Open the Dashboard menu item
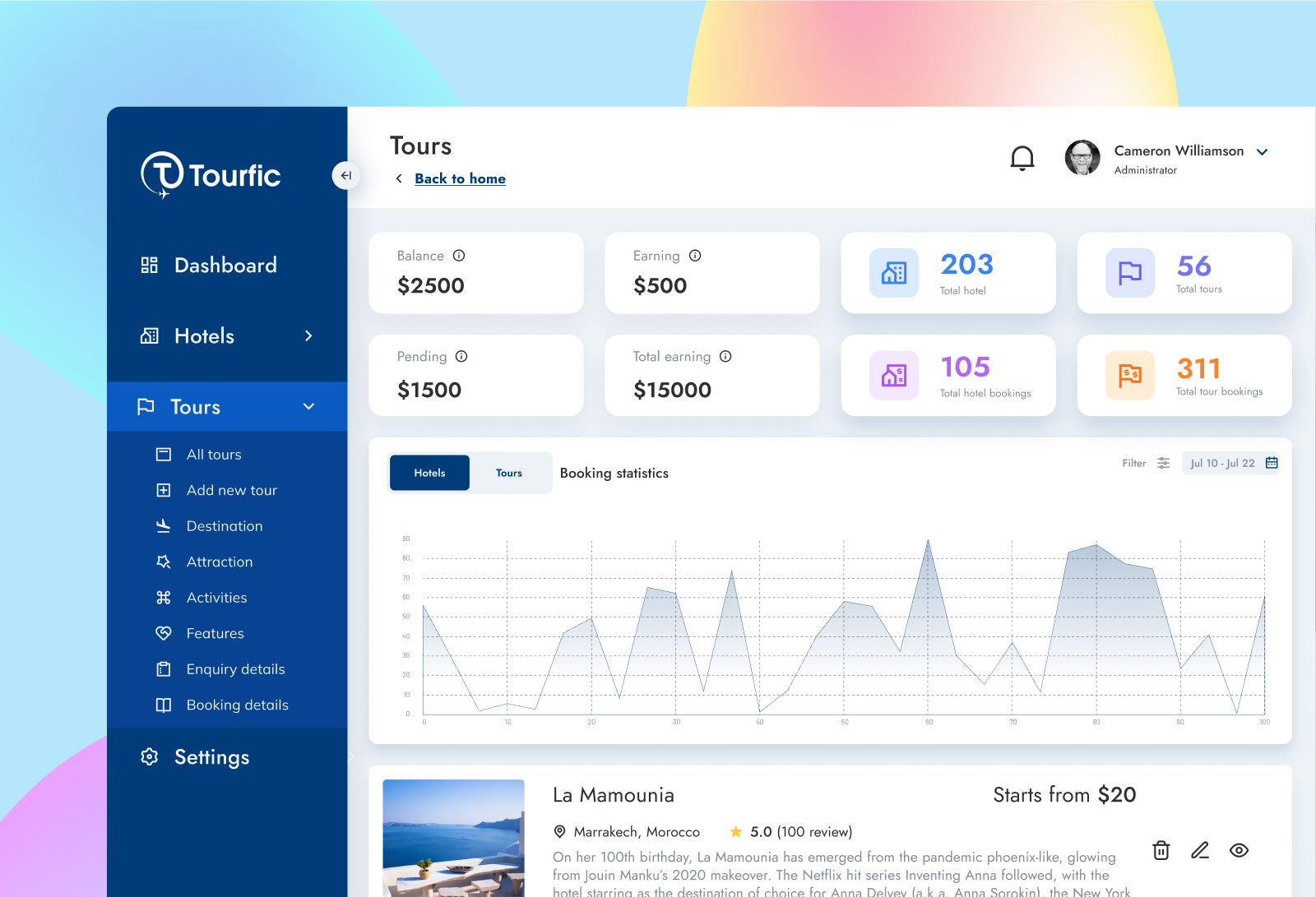This screenshot has width=1316, height=897. click(225, 265)
